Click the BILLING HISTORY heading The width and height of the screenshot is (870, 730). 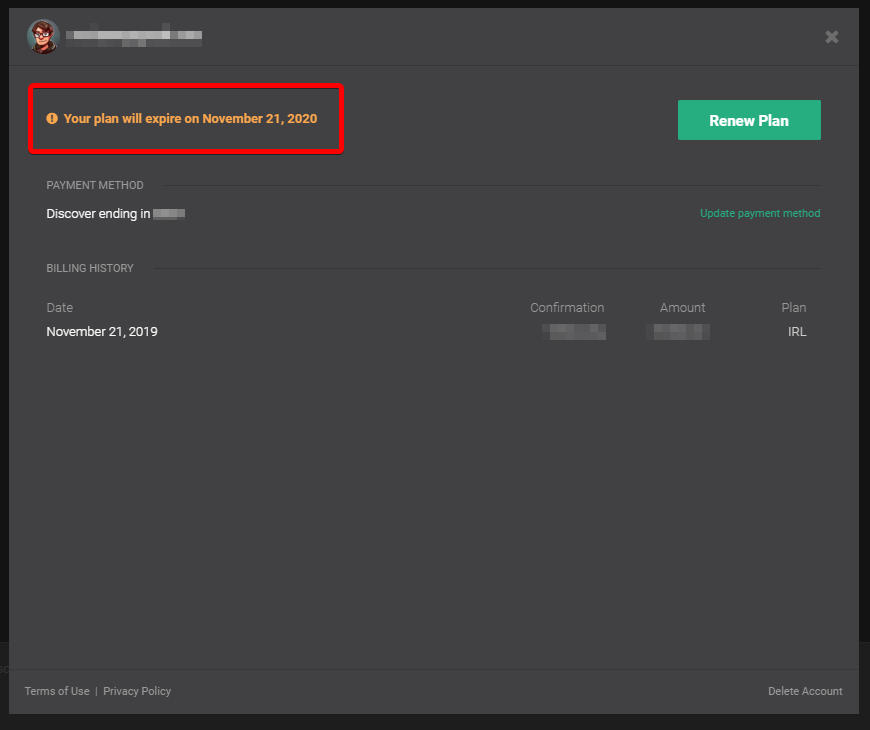pos(90,268)
